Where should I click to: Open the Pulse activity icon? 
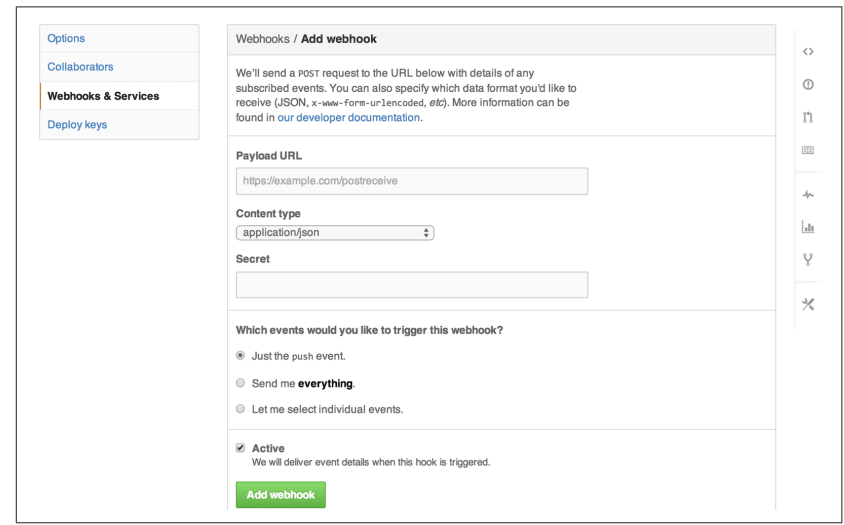pyautogui.click(x=808, y=195)
